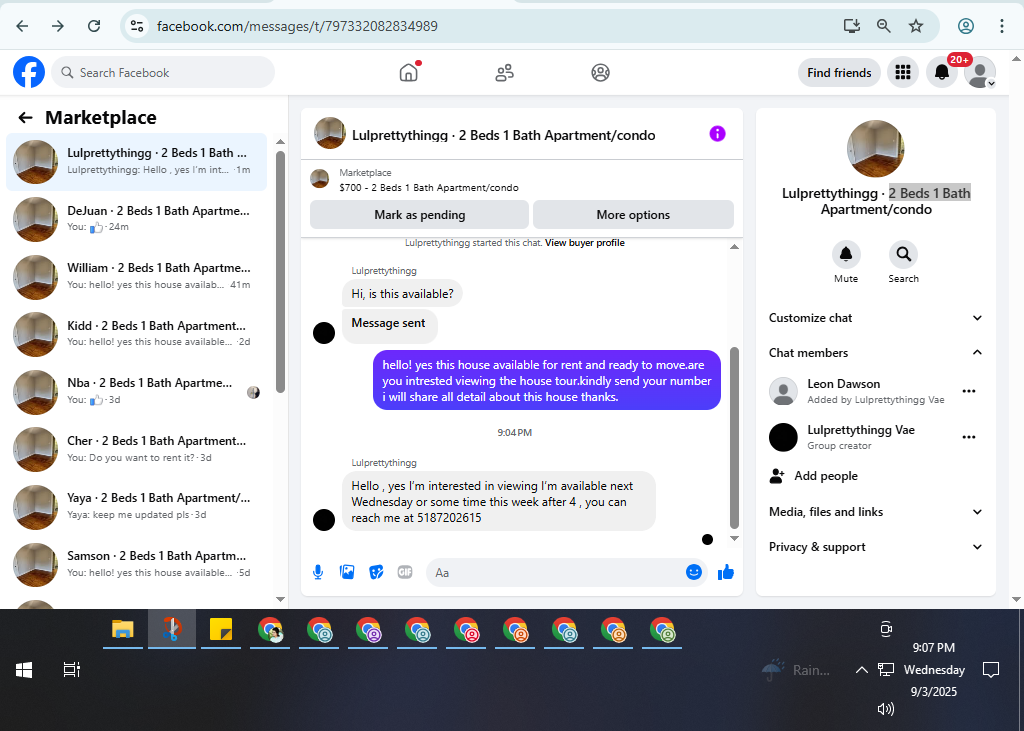Open Chrome three-dot menu
Screen dimensions: 1024x731
(1001, 26)
